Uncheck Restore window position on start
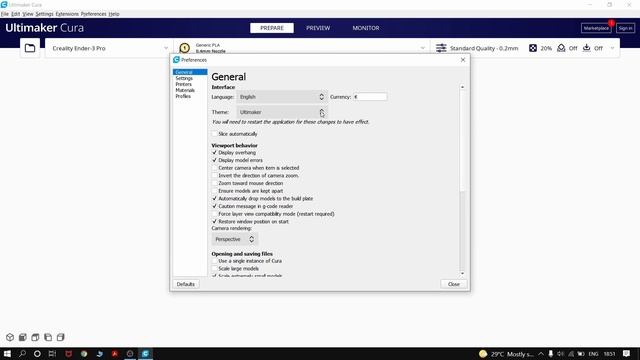 click(x=214, y=221)
